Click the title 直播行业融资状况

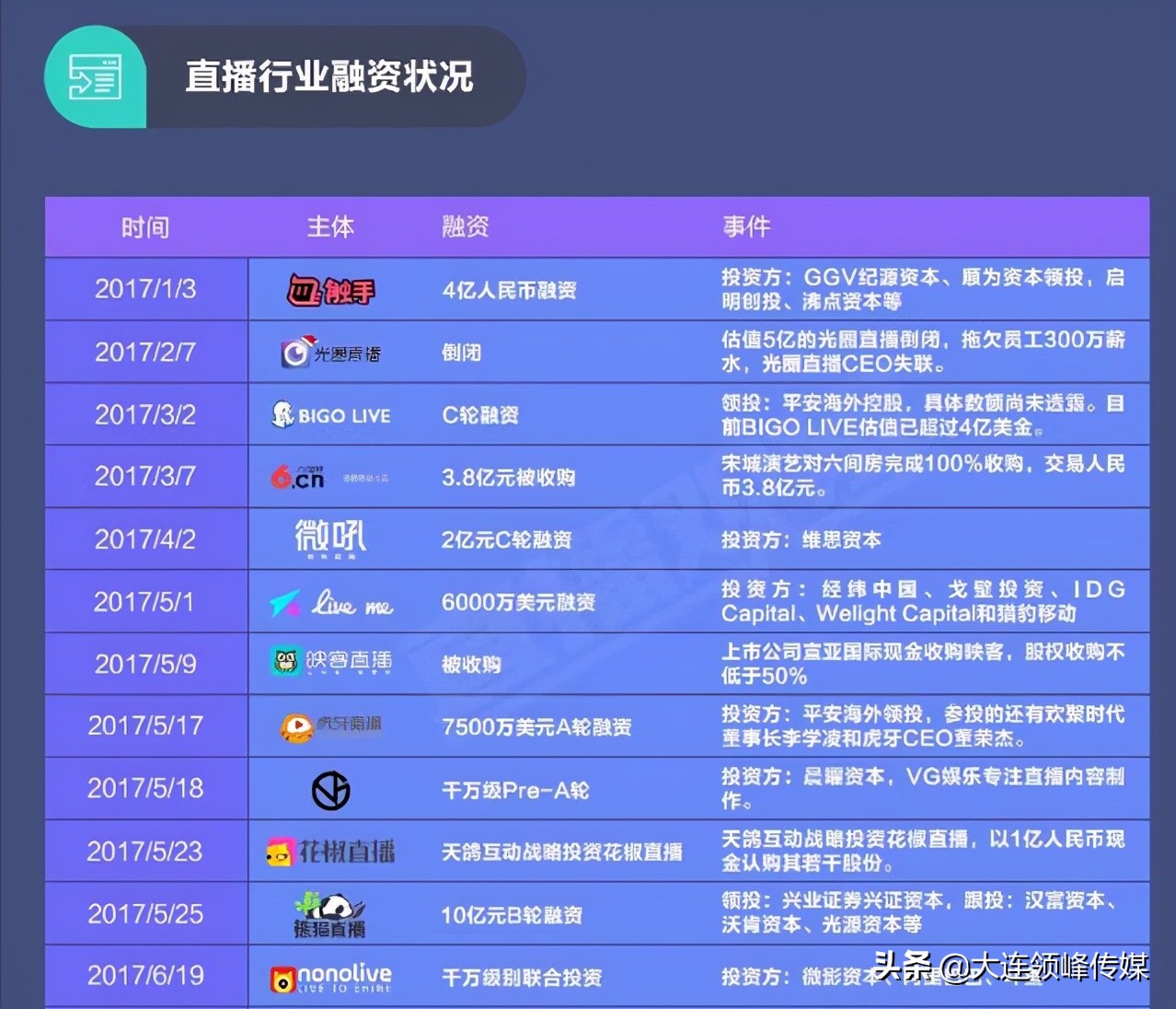pos(329,76)
